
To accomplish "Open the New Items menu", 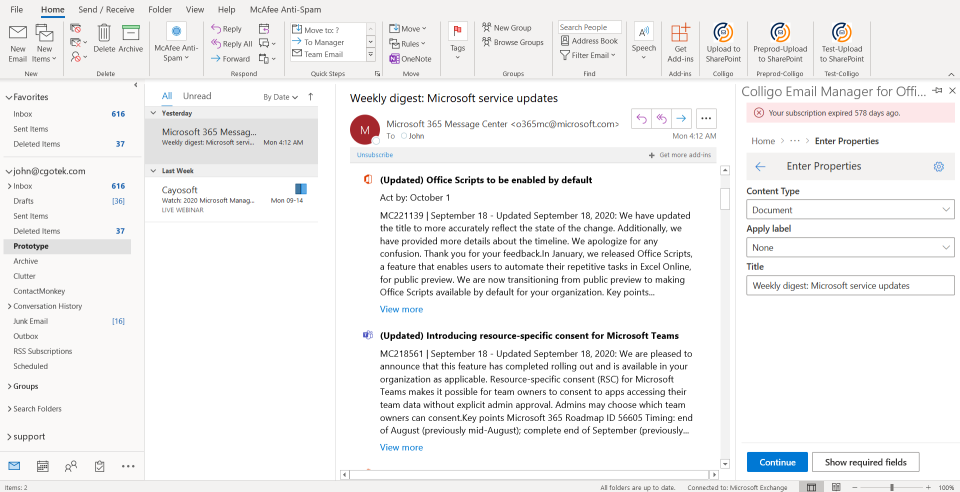I will pyautogui.click(x=44, y=43).
